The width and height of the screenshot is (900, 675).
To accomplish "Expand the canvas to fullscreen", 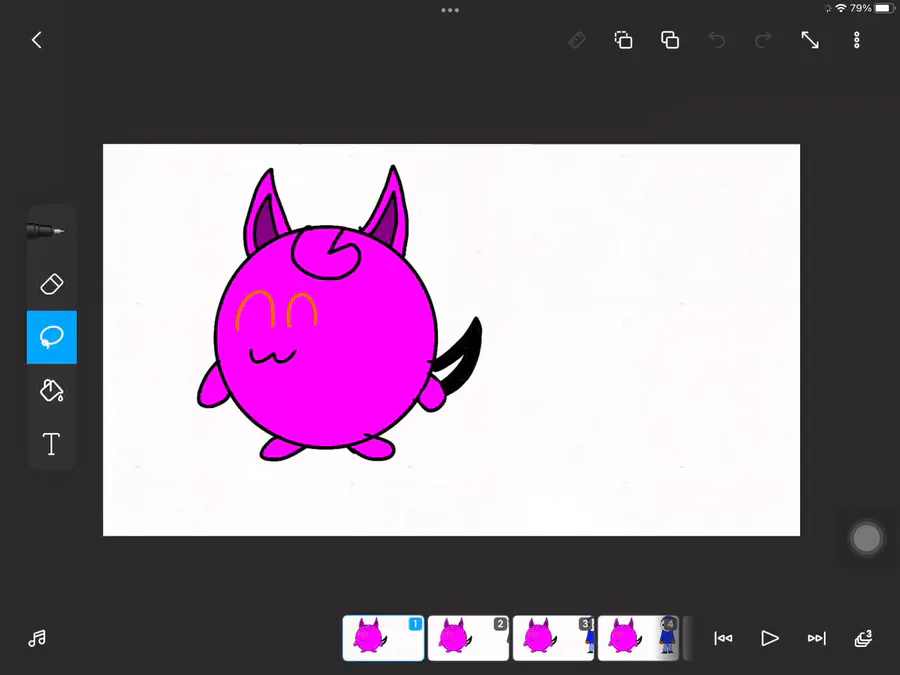I will pyautogui.click(x=810, y=40).
